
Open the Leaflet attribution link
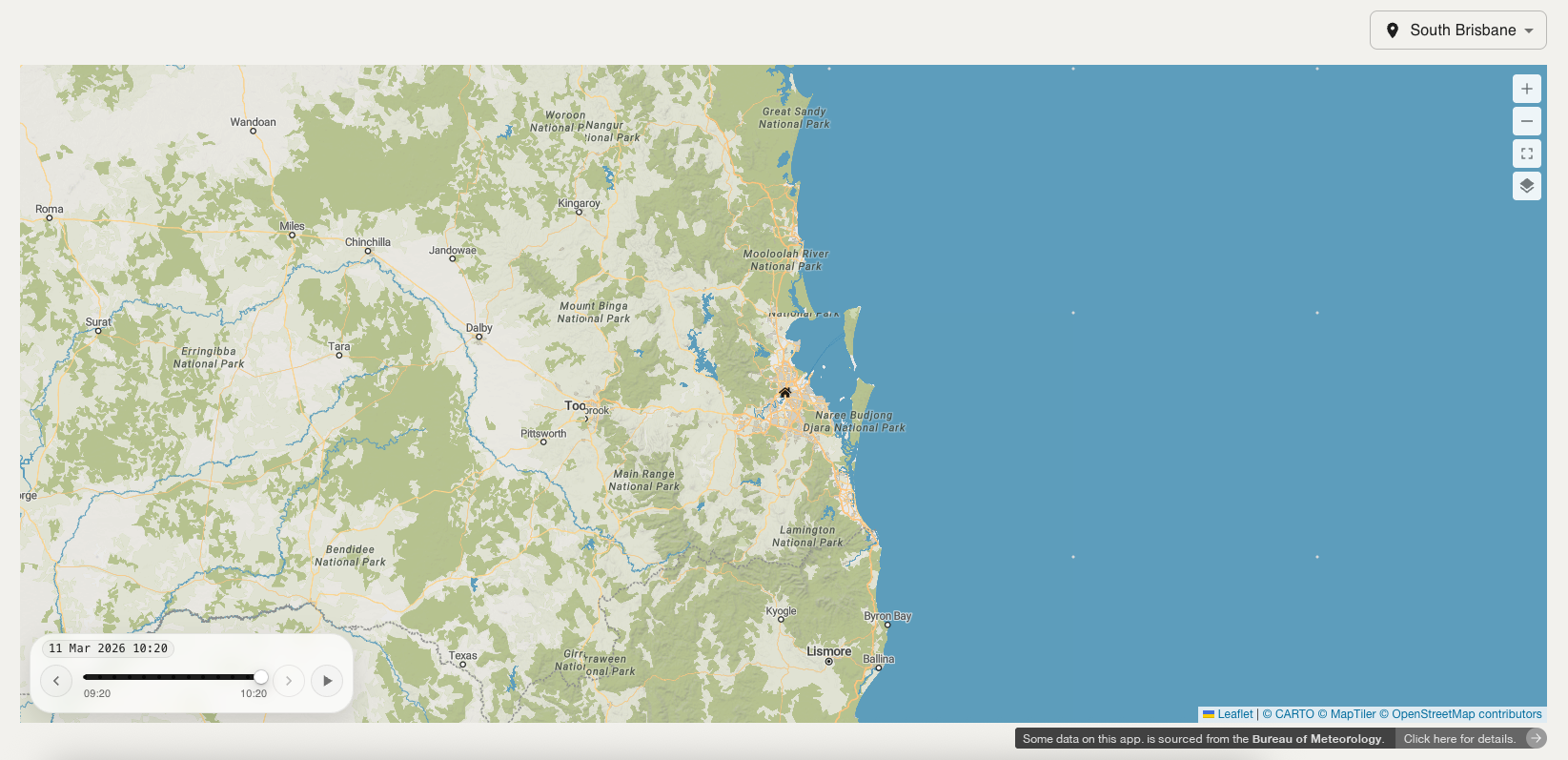(x=1234, y=714)
